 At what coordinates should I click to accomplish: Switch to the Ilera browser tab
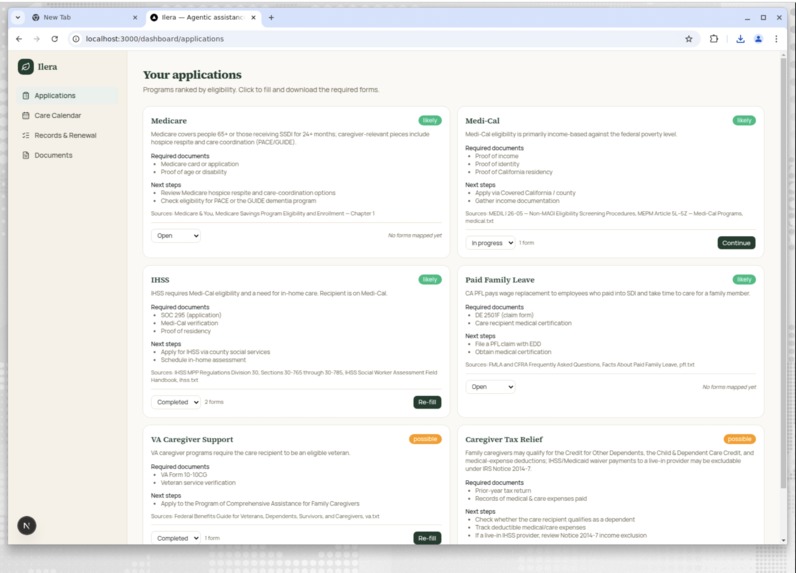coord(204,17)
